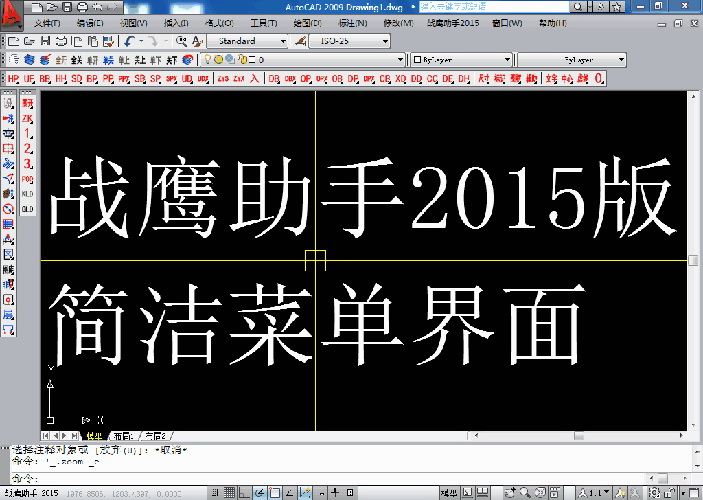This screenshot has height=500, width=703.
Task: Toggle Object Snap Tracking in status bar
Action: click(x=290, y=493)
